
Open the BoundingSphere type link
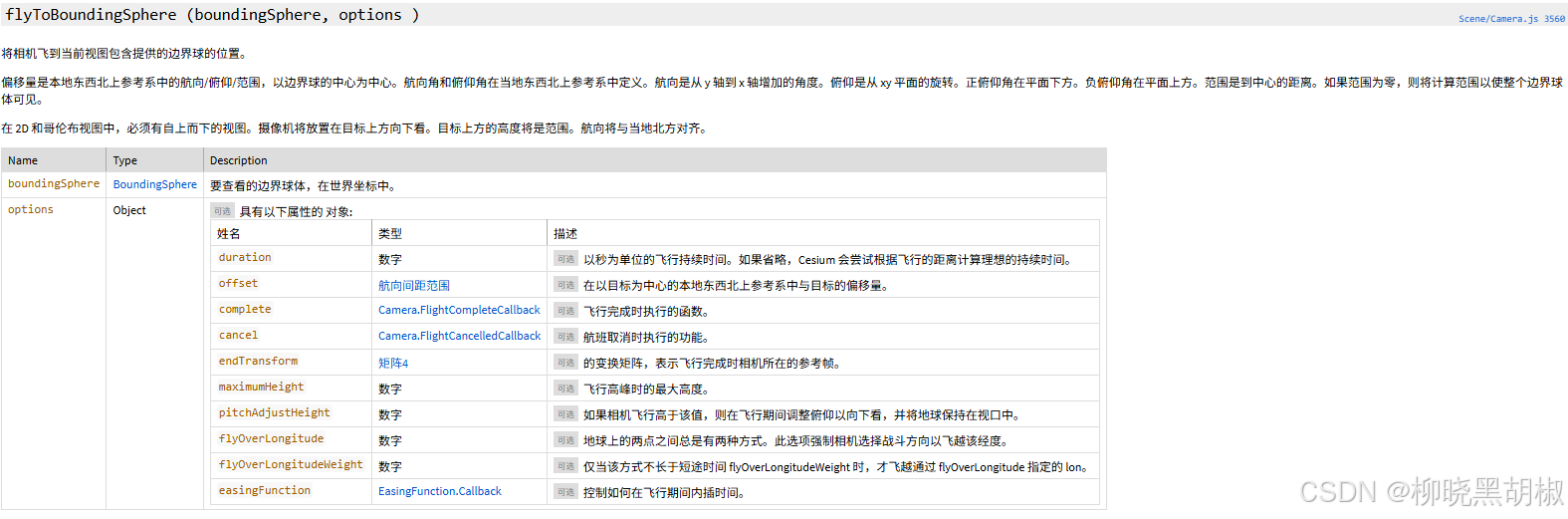pos(155,185)
